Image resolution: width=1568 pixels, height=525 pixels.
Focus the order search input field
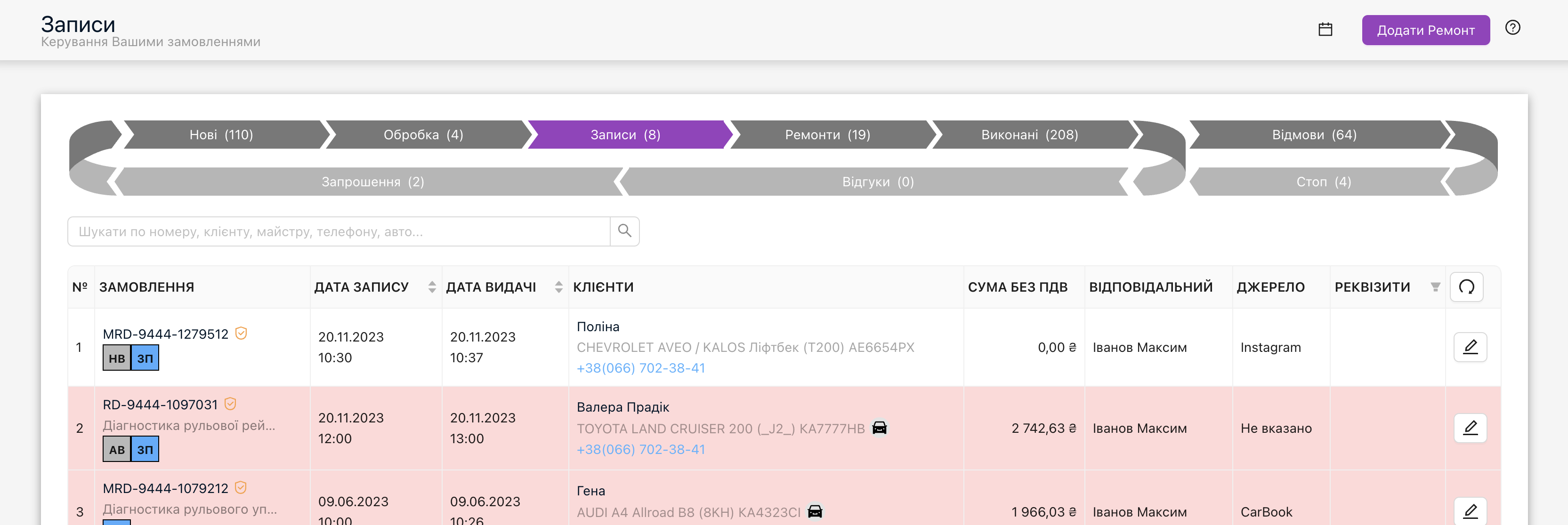point(339,231)
